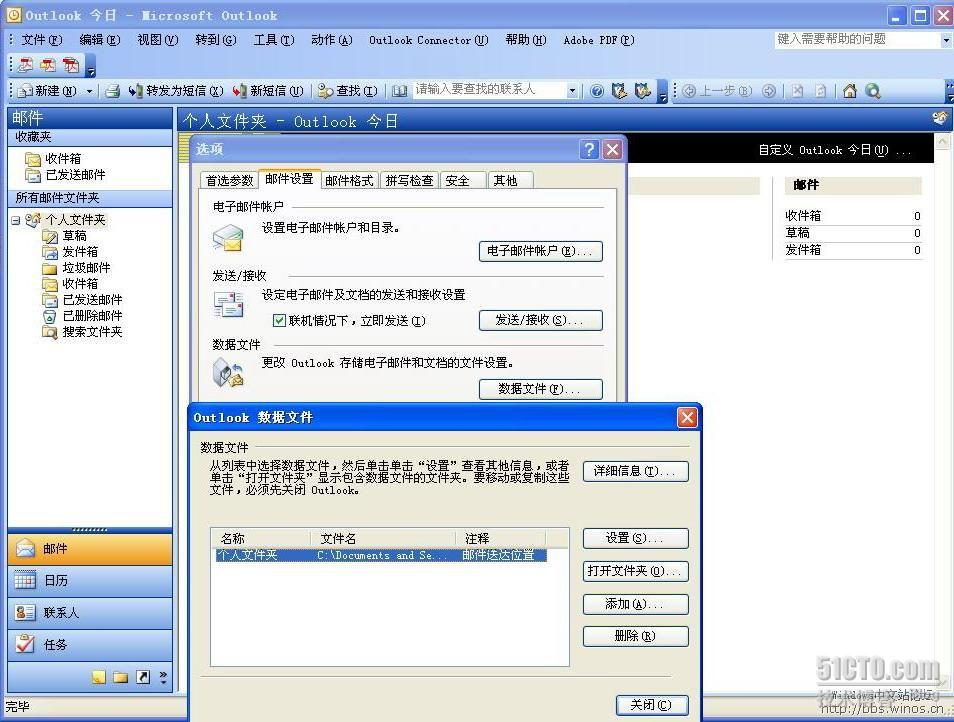Open the Outlook Connector menu

pyautogui.click(x=428, y=40)
